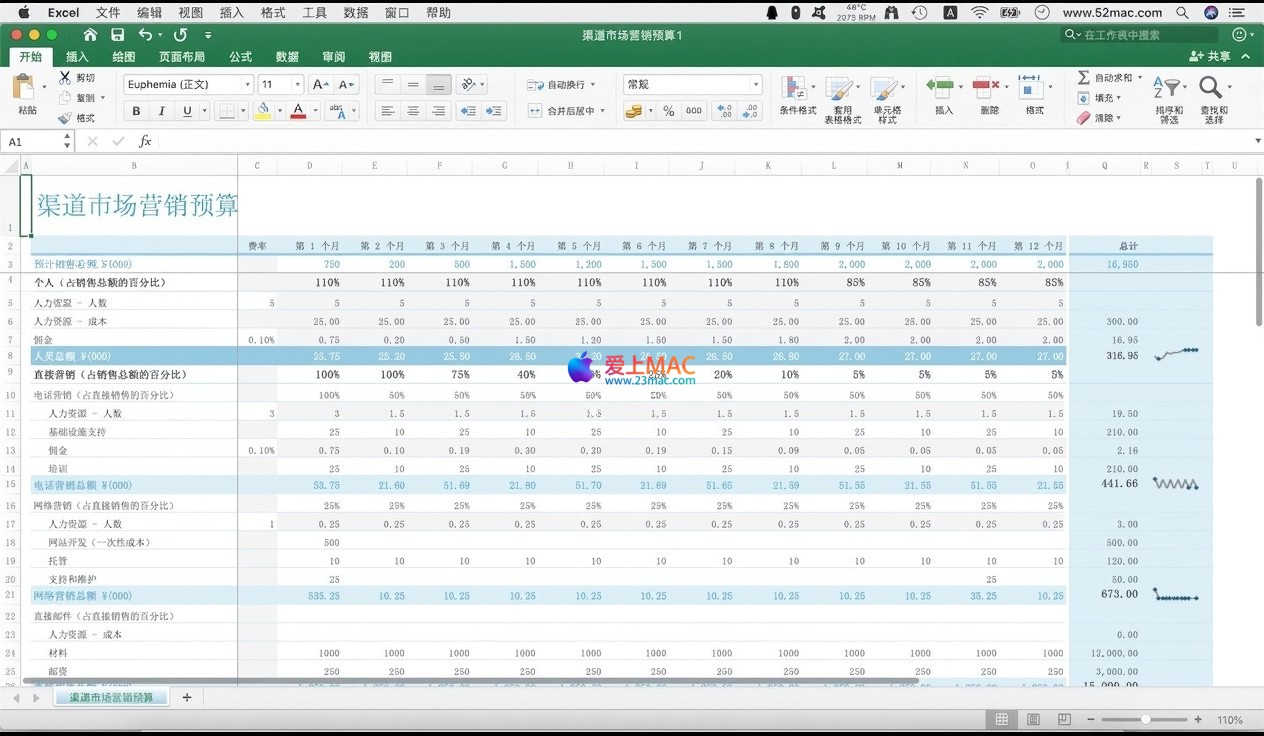Click the Share (共享) button

point(1210,57)
